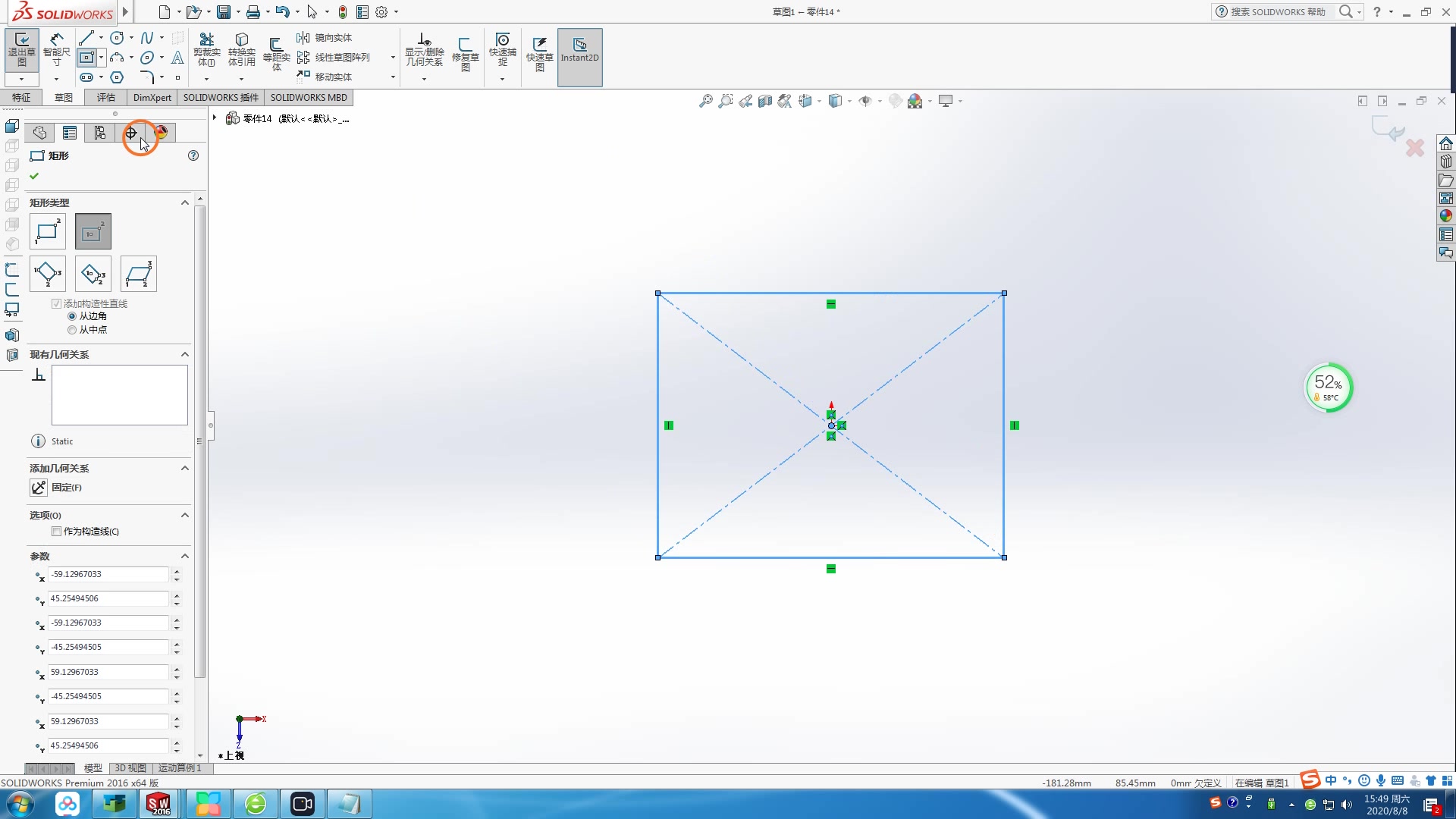The height and width of the screenshot is (819, 1456).
Task: Pick the parallelogram rectangle type icon
Action: [139, 274]
